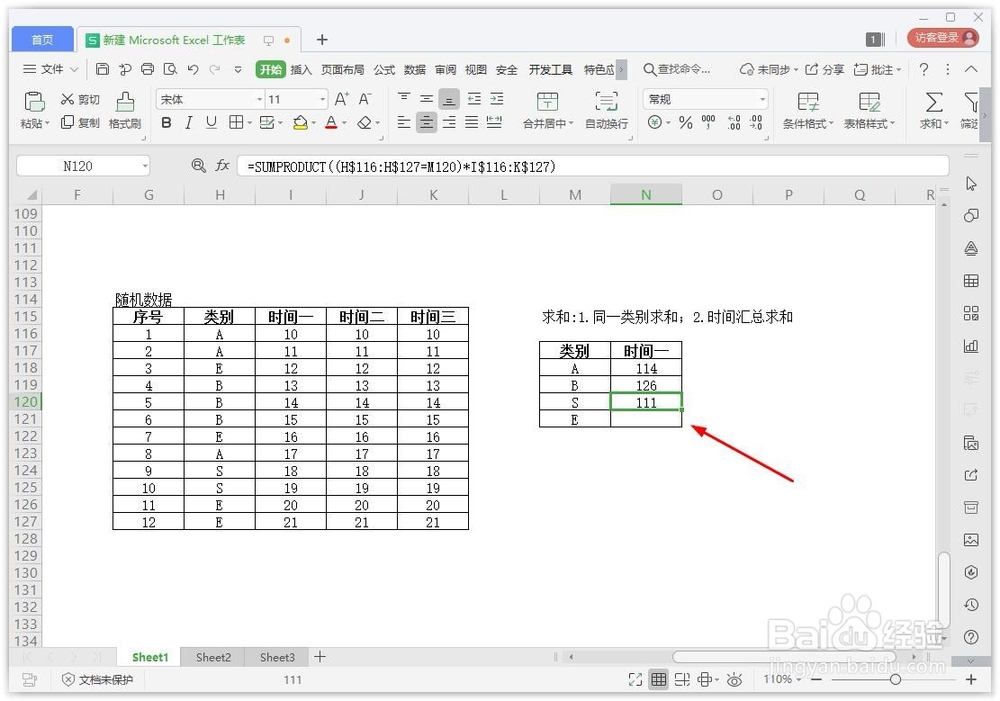Click the Share (分享) button
This screenshot has width=1000, height=701.
[825, 69]
